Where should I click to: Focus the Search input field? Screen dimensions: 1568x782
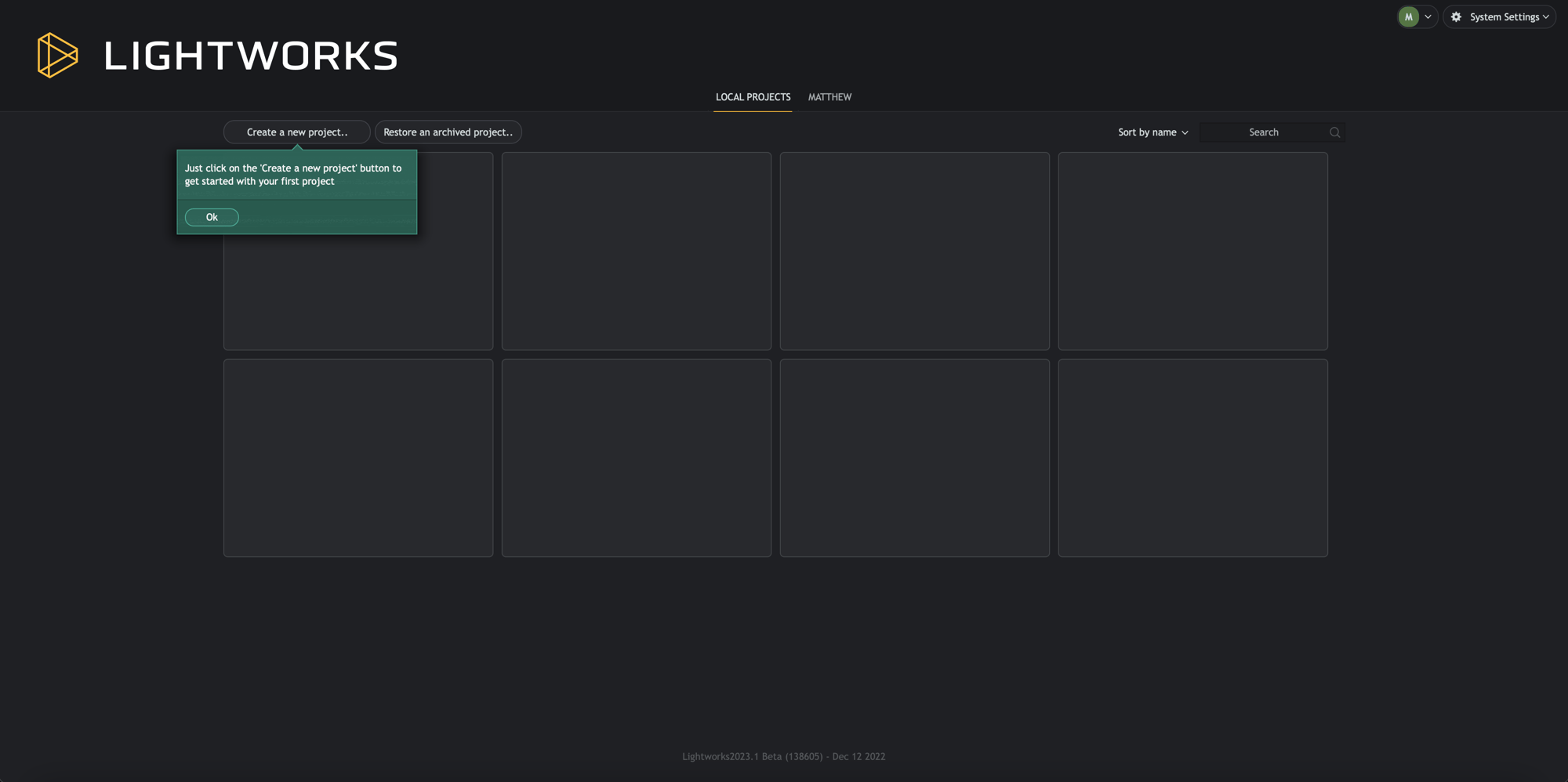click(x=1263, y=132)
